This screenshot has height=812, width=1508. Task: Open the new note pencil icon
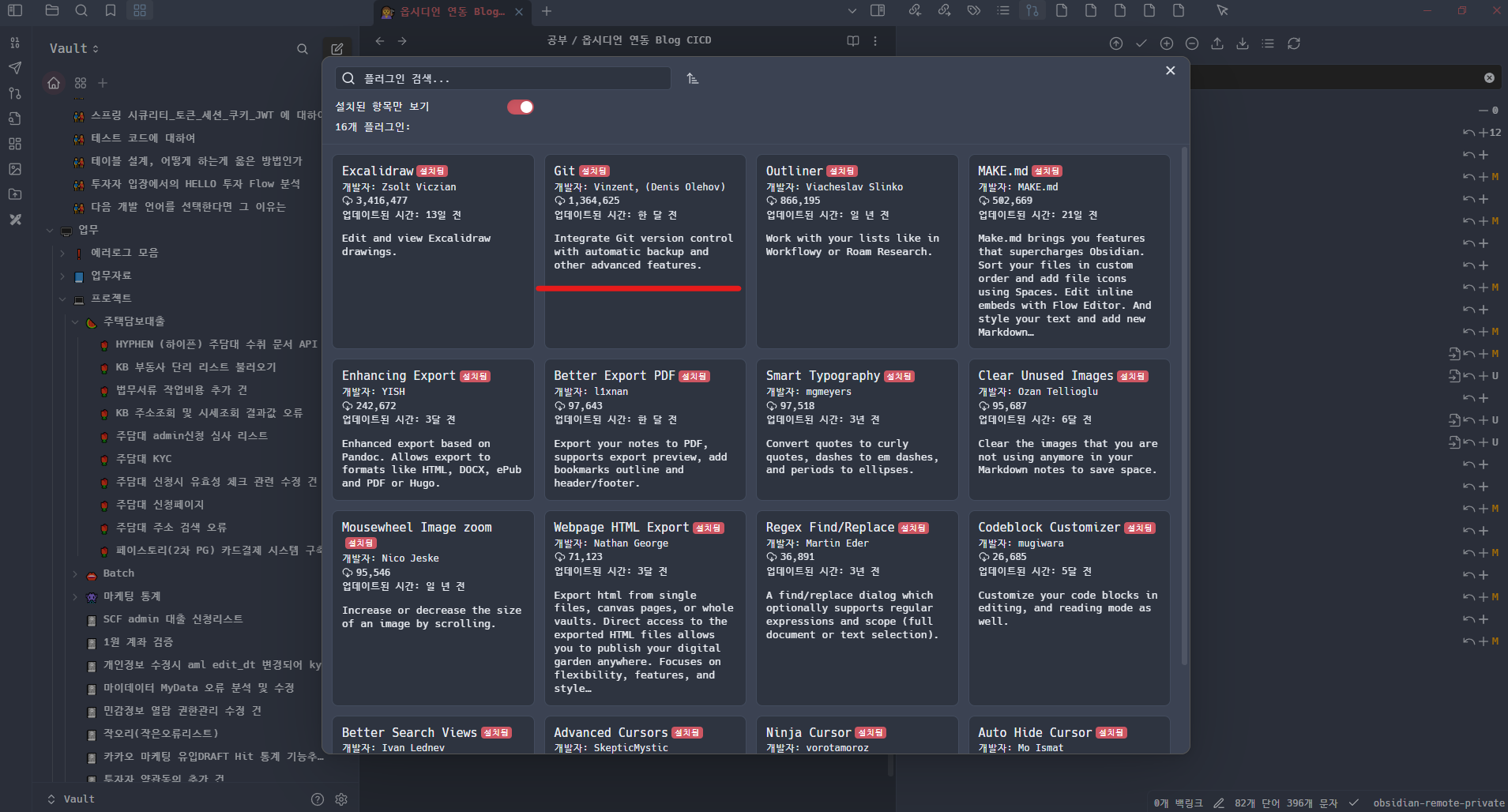point(337,49)
